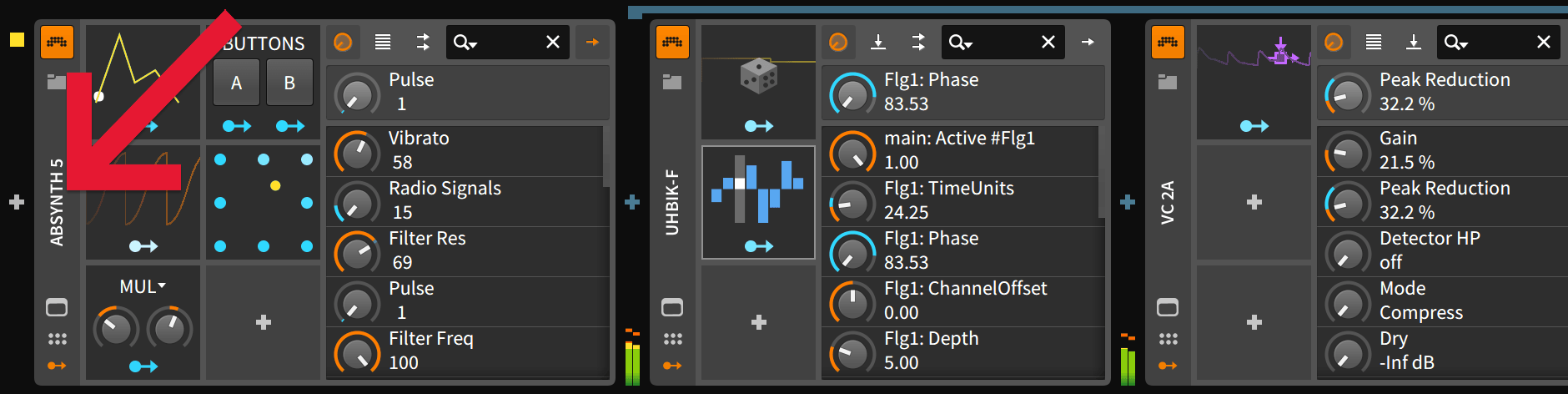This screenshot has width=1568, height=394.
Task: Click UHBIK-F's orange routing arrow at bottom-left
Action: pos(672,366)
